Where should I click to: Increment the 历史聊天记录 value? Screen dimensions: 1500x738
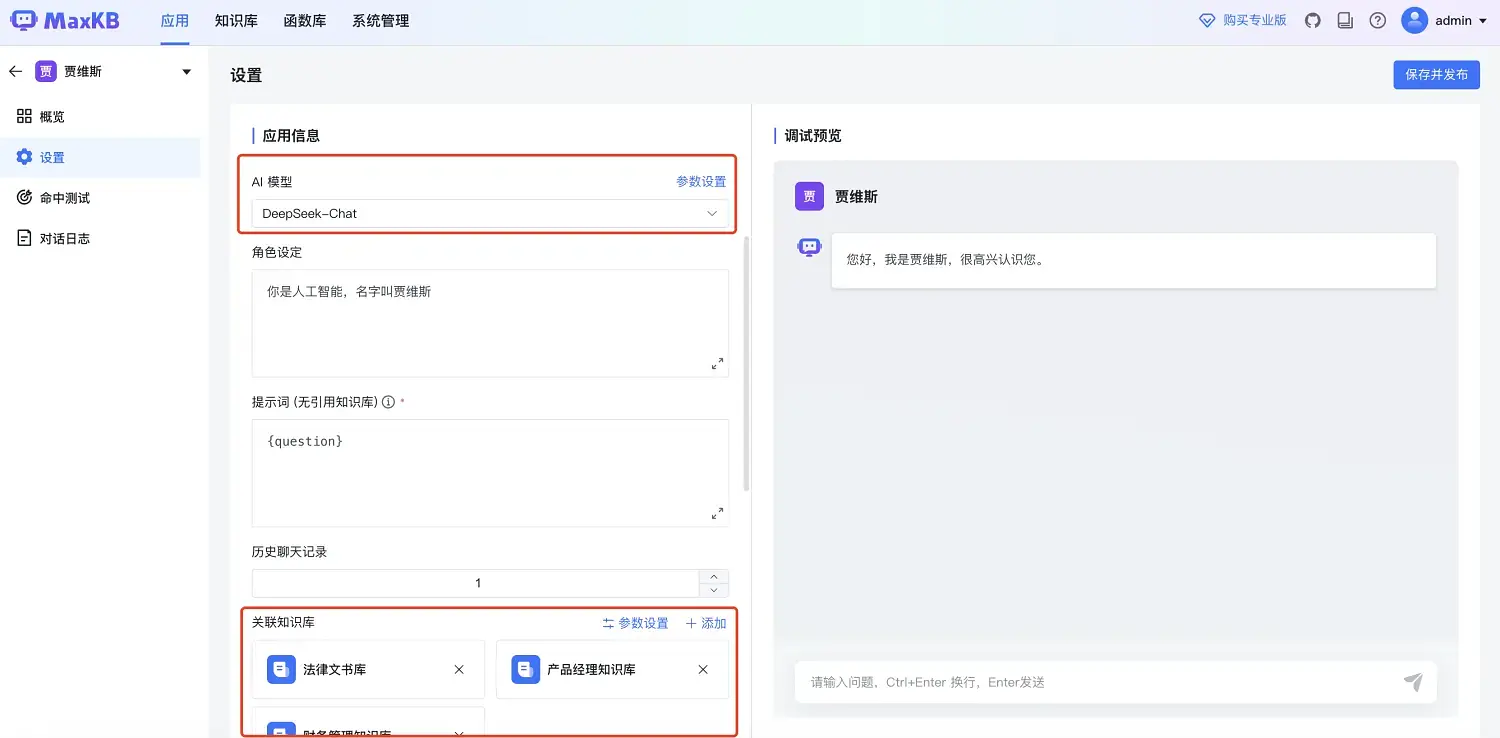point(714,576)
